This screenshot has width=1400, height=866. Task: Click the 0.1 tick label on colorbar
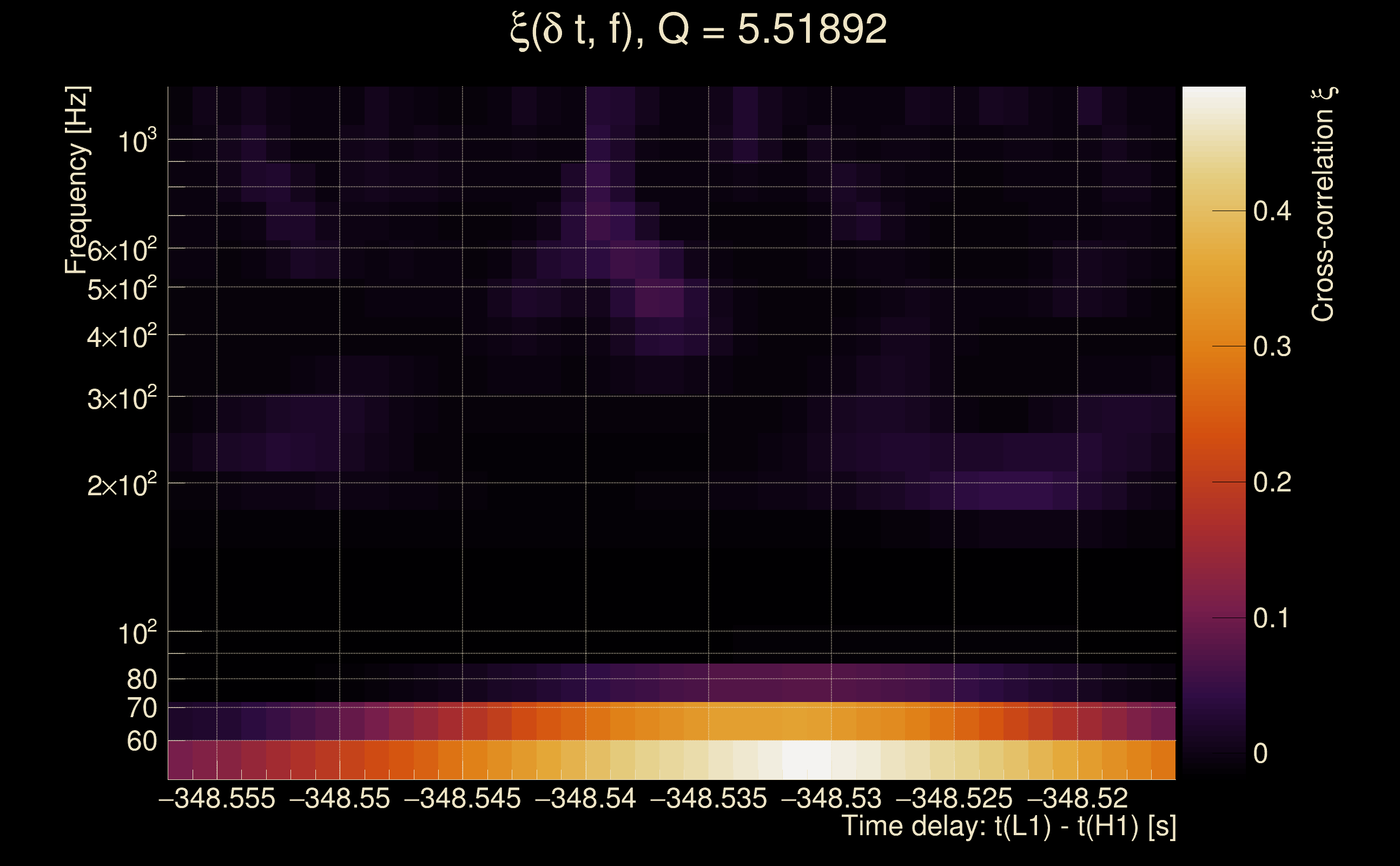1272,618
